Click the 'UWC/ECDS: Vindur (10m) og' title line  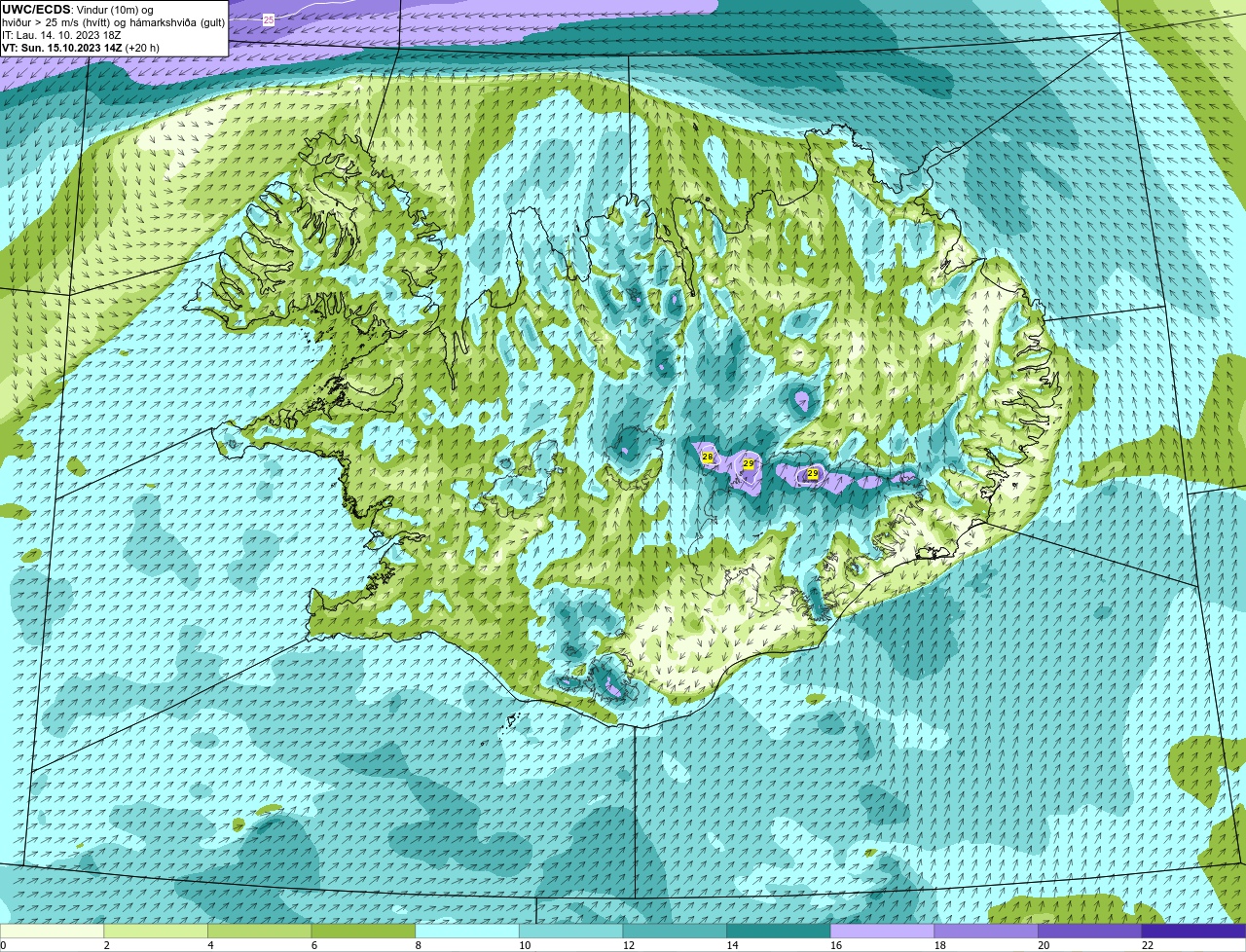(78, 10)
